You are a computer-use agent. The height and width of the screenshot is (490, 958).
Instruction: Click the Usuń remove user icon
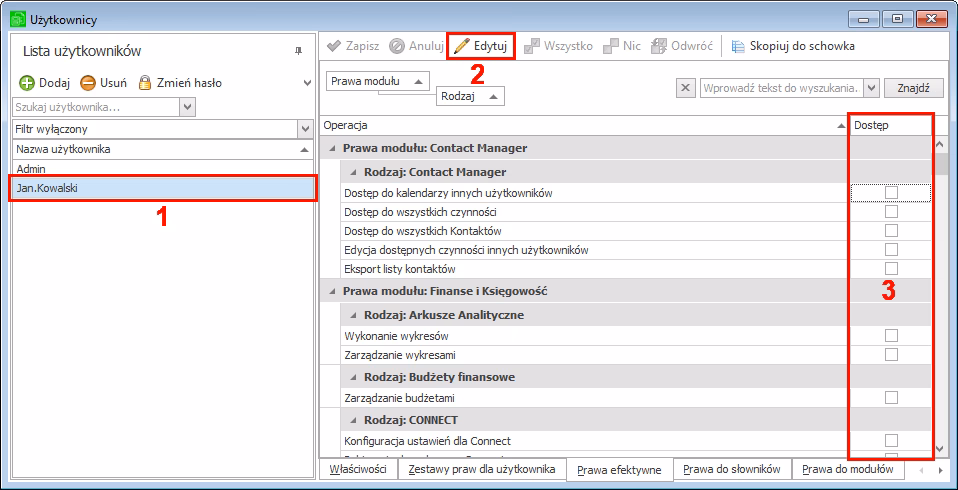(88, 83)
